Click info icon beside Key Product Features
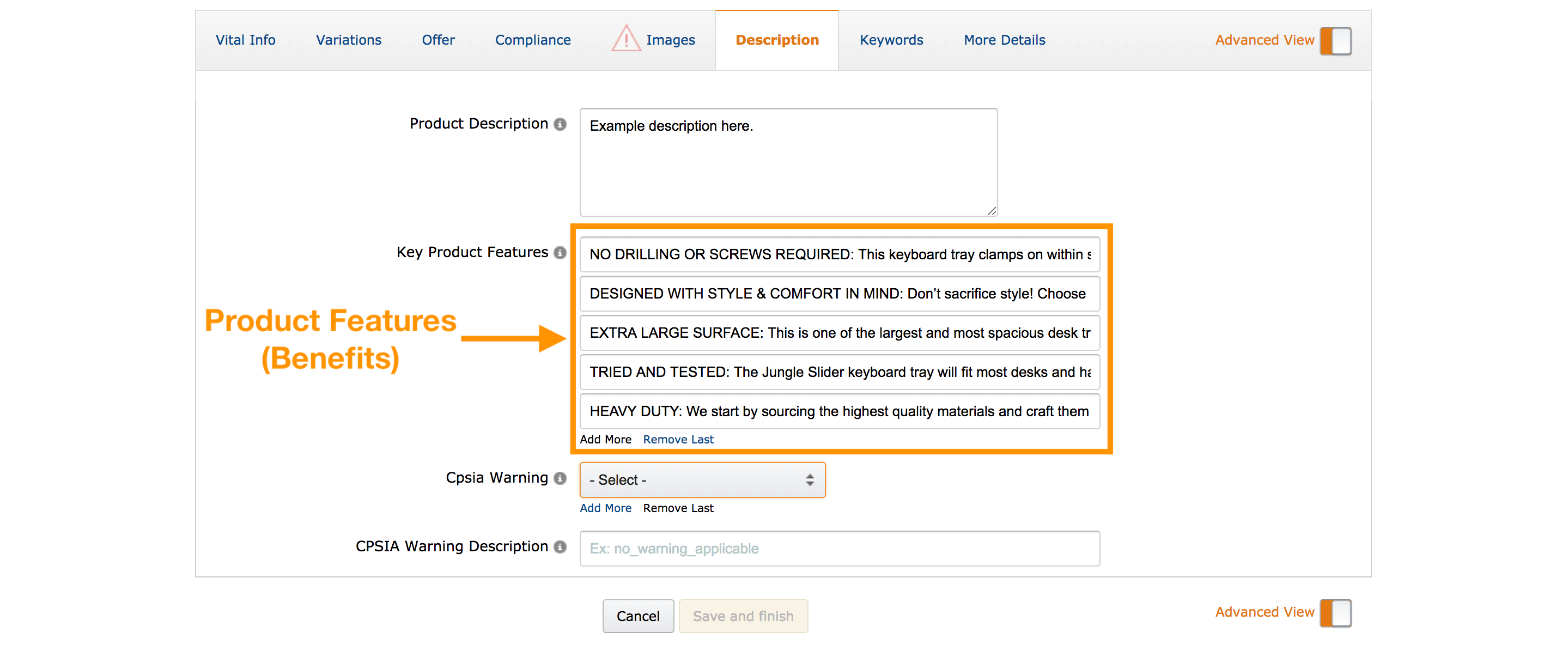 [560, 253]
